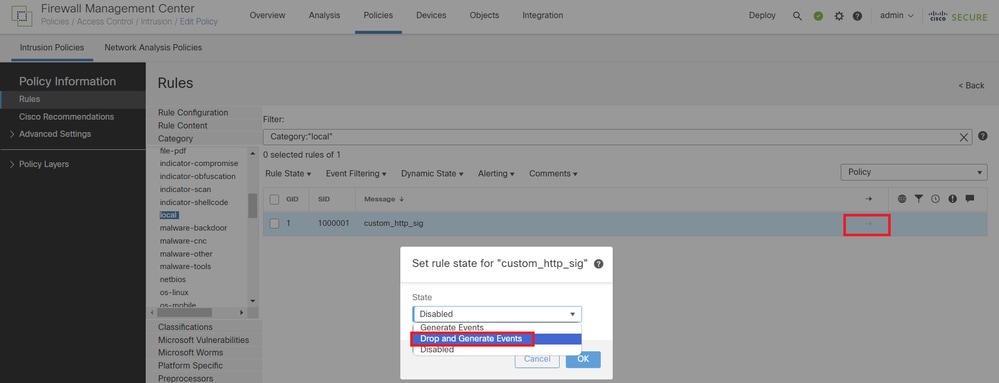999x383 pixels.
Task: Click the Cisco Secure logo
Action: [x=958, y=16]
